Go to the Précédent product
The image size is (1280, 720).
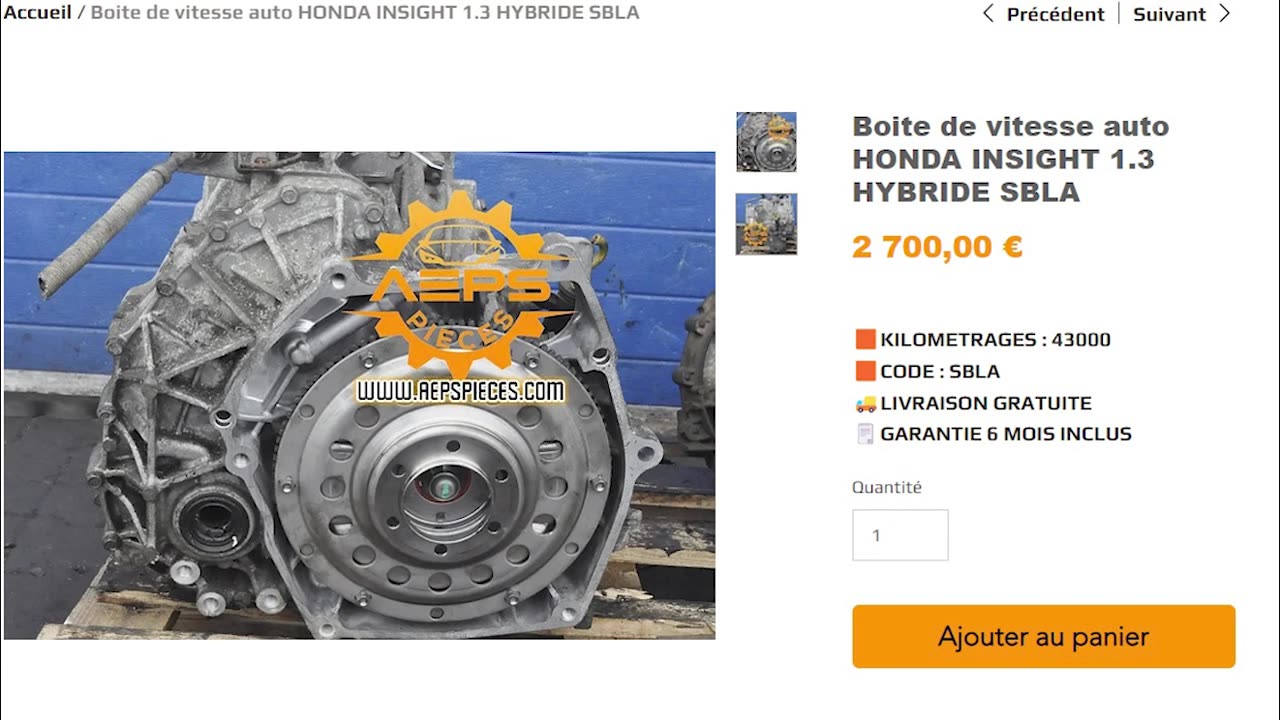[x=1055, y=14]
